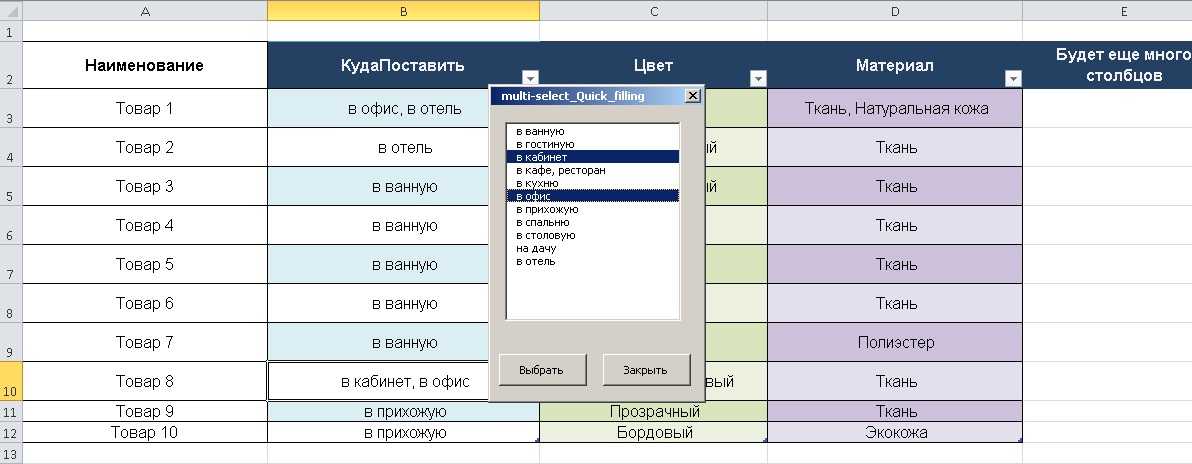
Task: Select row 13 header
Action: (11, 453)
